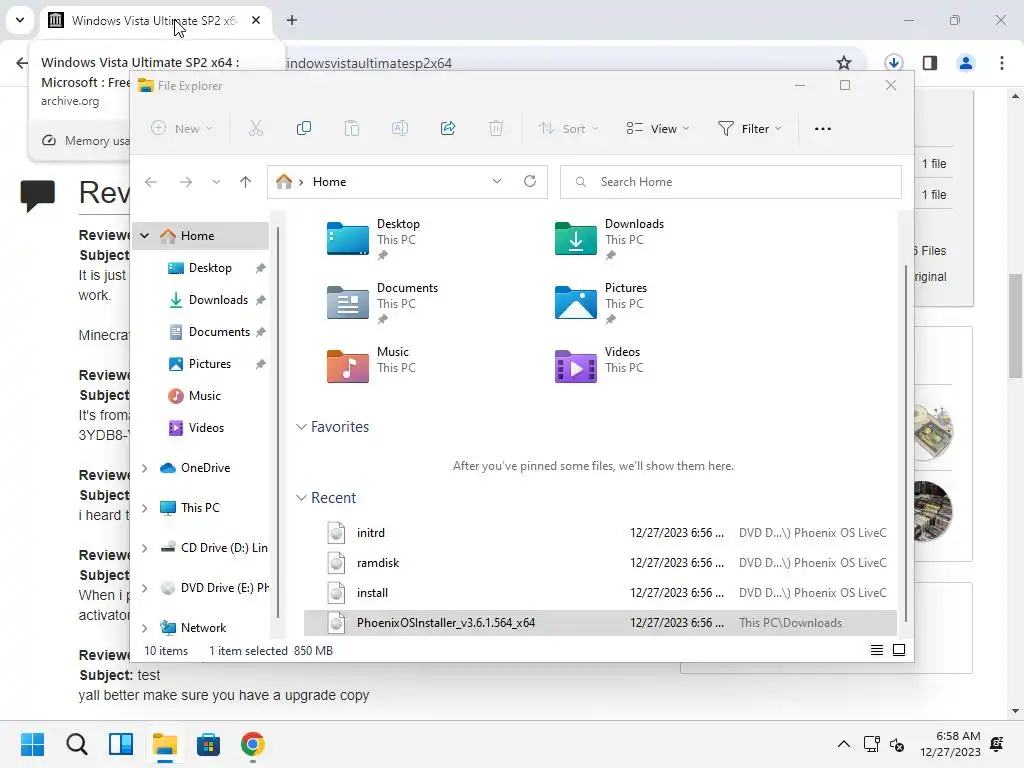Open the Chrome tab search dropdown arrow
Screen dimensions: 1024x768
coord(20,20)
